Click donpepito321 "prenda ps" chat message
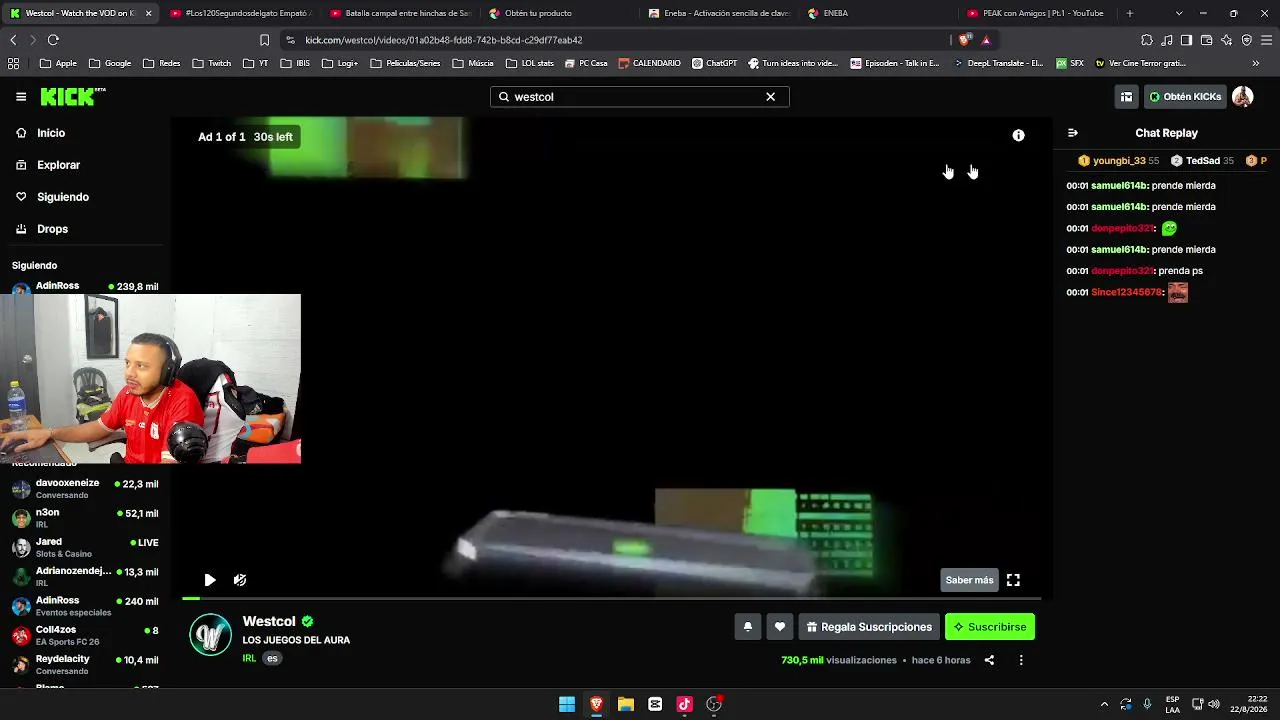 (1181, 271)
